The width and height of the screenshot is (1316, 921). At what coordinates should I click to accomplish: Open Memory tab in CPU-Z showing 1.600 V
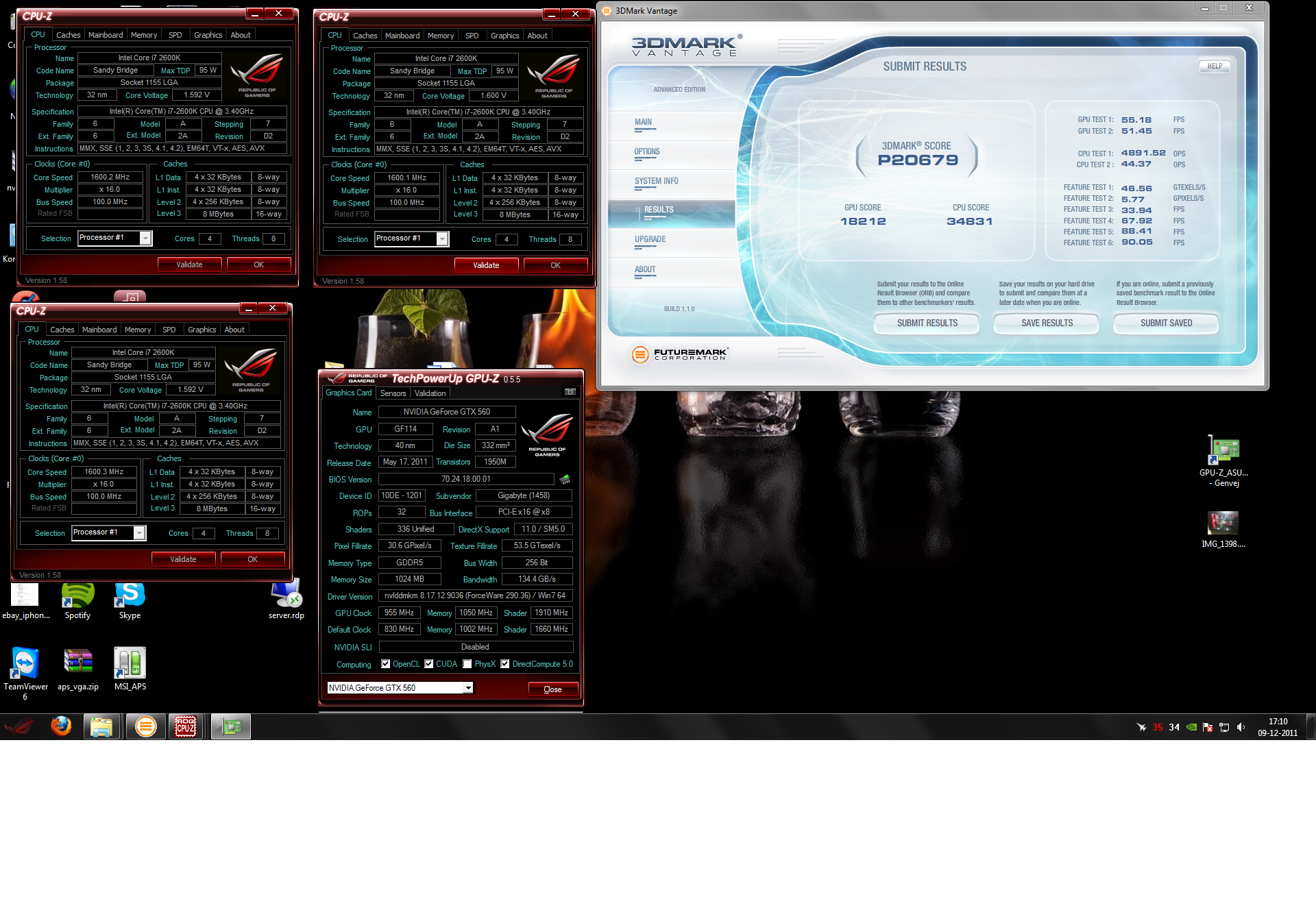(441, 36)
